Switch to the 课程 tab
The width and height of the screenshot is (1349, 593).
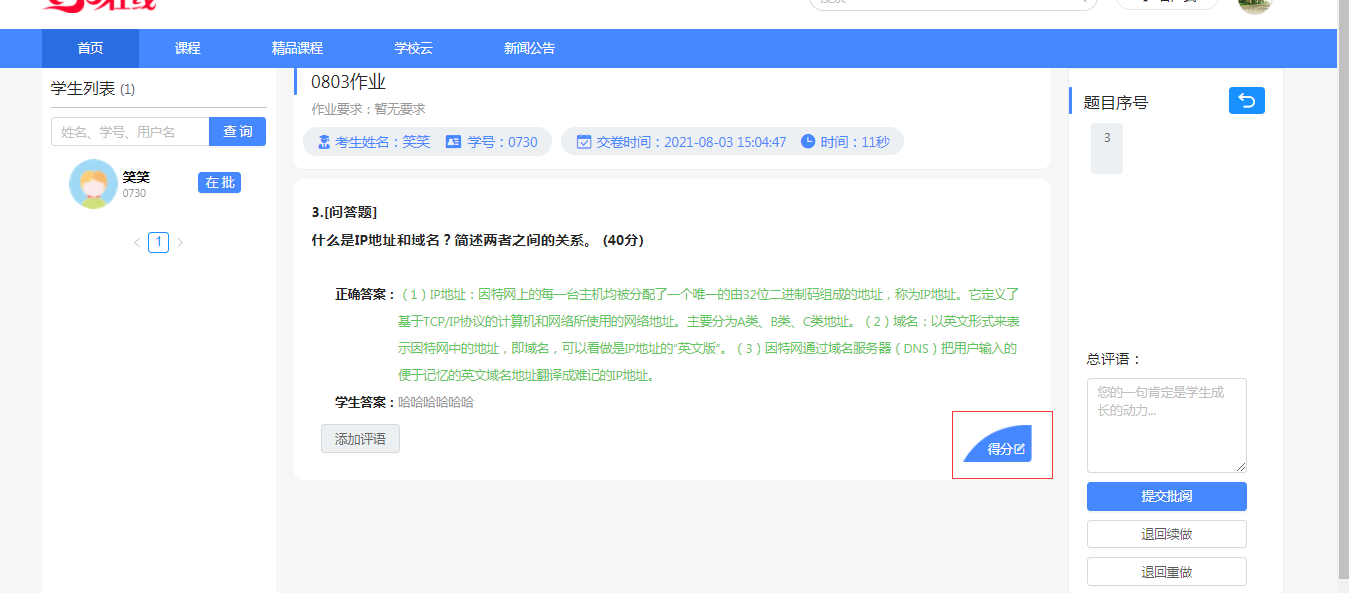click(187, 48)
